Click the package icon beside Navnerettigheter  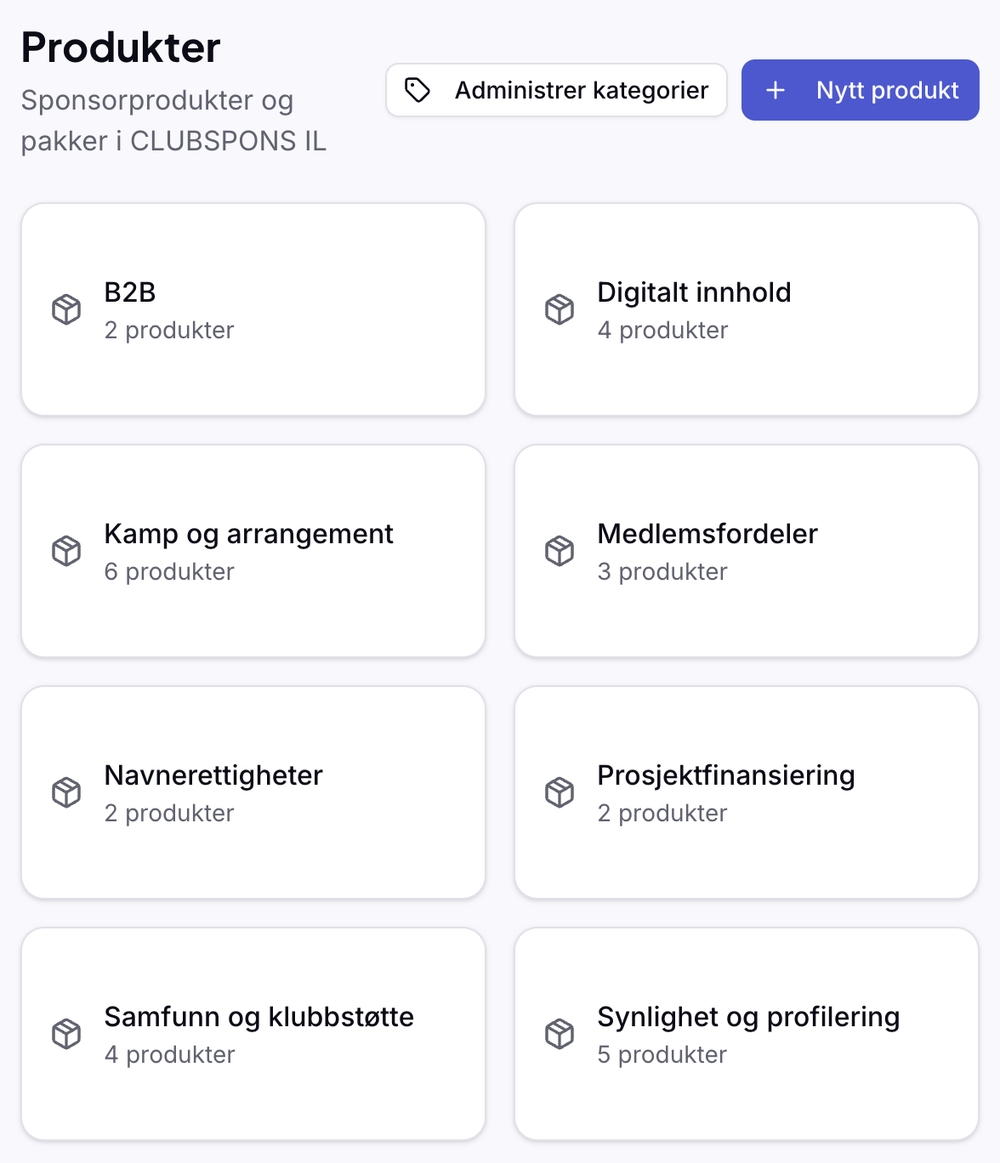click(x=66, y=792)
